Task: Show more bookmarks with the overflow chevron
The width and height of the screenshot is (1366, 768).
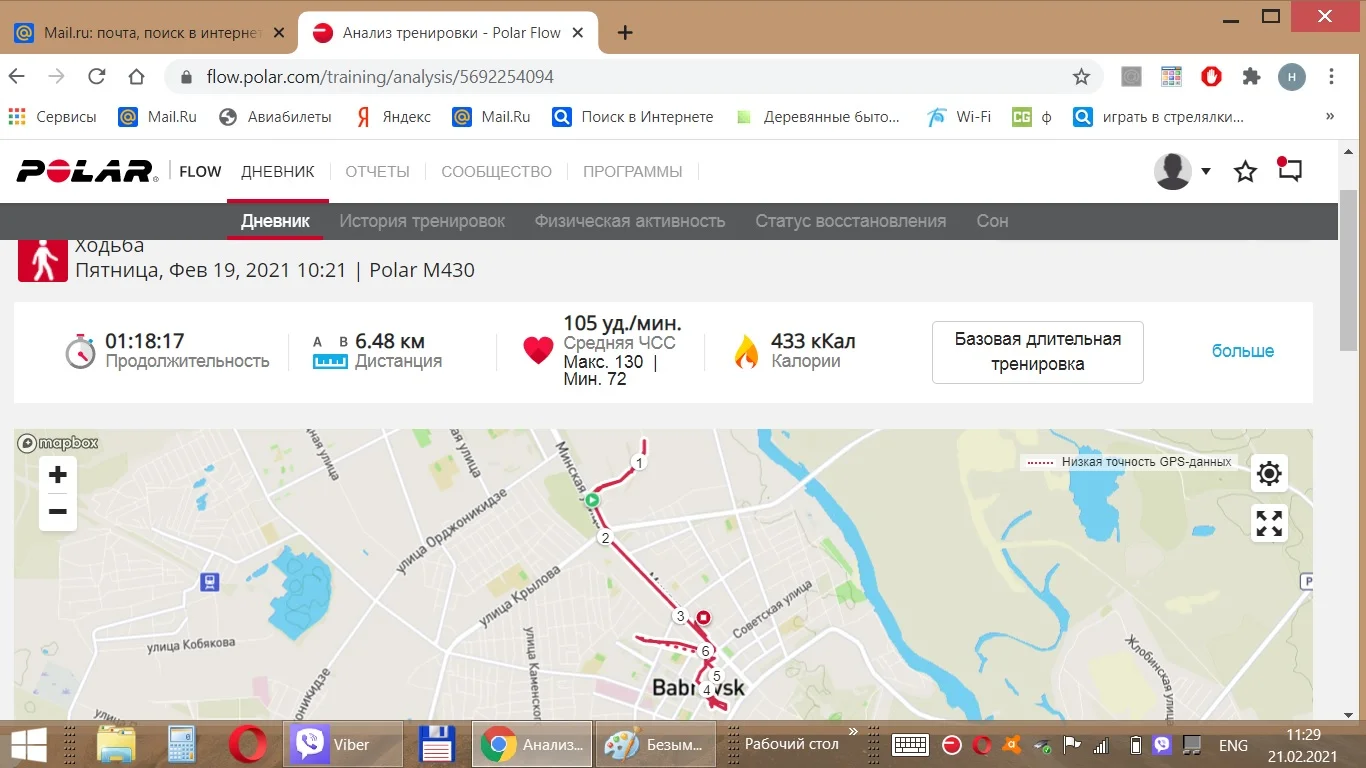Action: point(1330,117)
